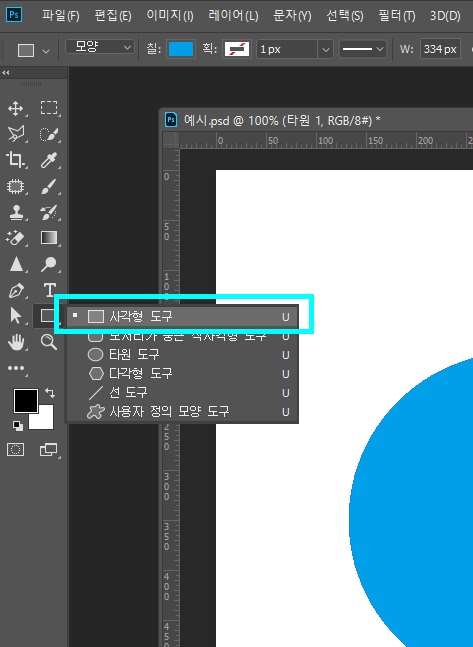Click the Rectangle shape tool in toolbar
This screenshot has height=647, width=473.
tap(47, 316)
